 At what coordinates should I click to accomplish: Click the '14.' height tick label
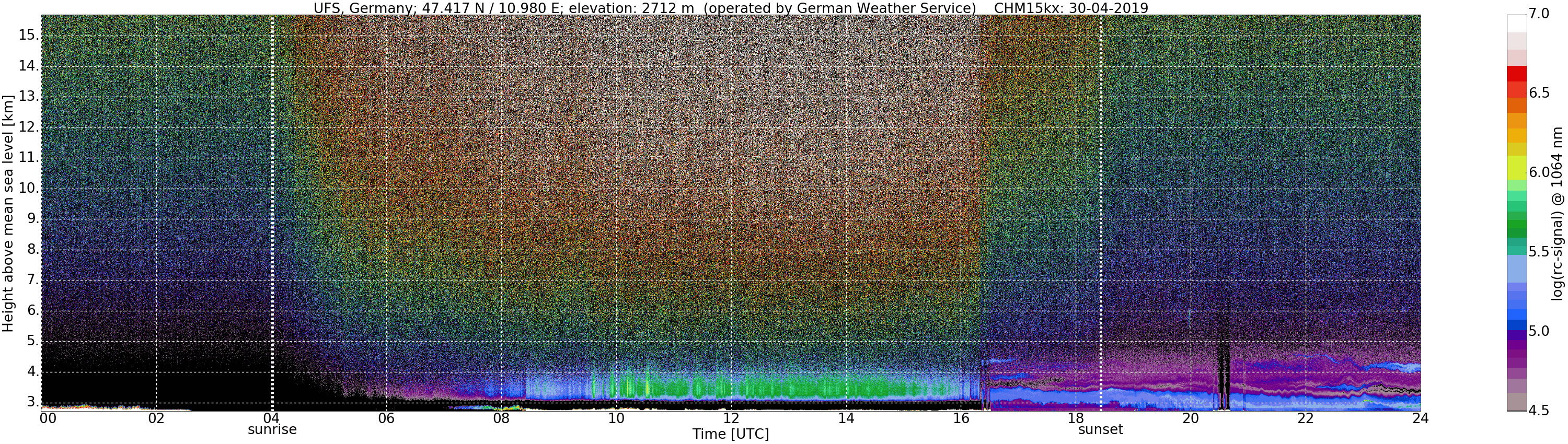[x=28, y=66]
